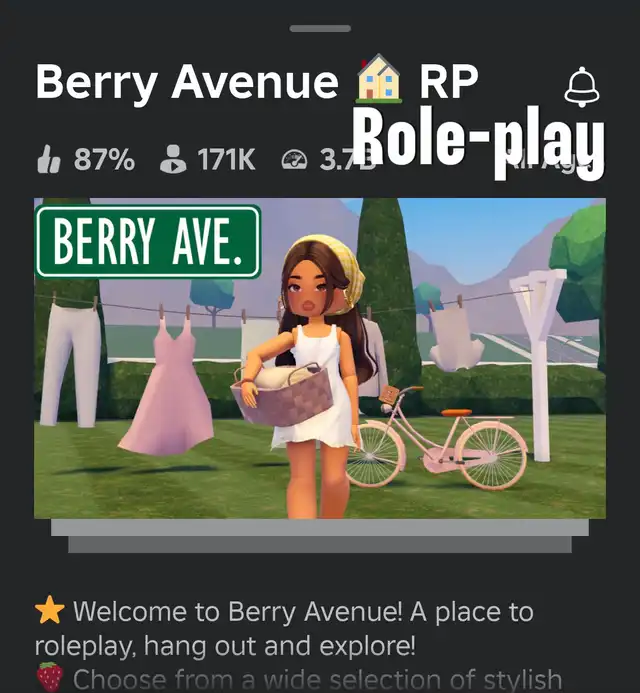This screenshot has height=693, width=640.
Task: Click the active players person icon
Action: (x=173, y=159)
